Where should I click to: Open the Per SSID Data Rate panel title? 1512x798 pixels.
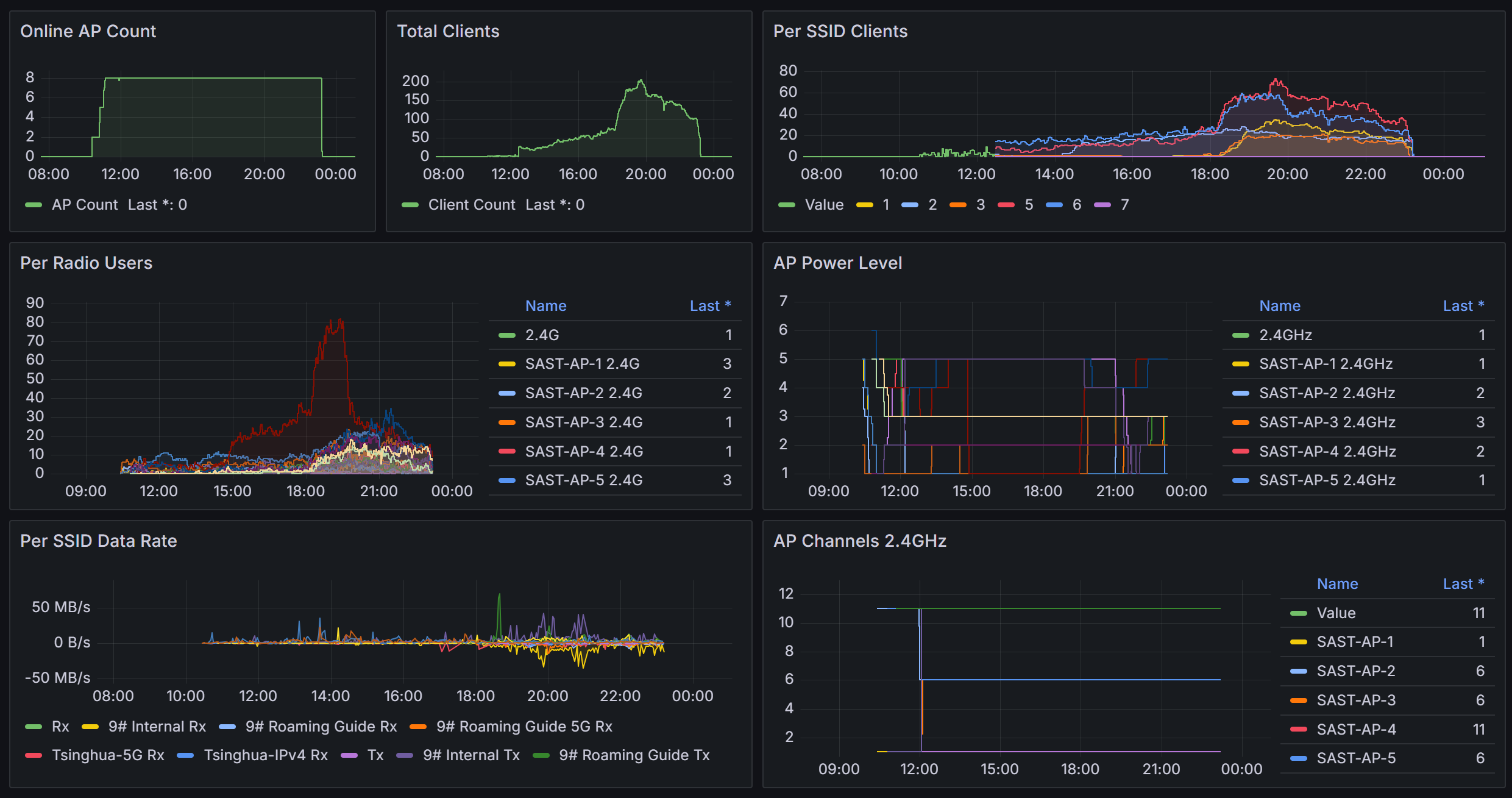click(98, 541)
